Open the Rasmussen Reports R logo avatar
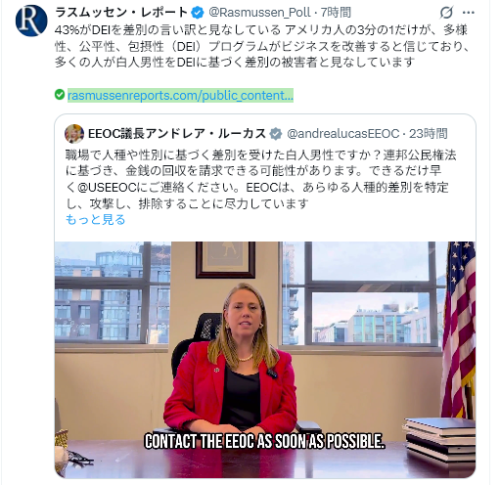500x485 pixels. pos(31,21)
